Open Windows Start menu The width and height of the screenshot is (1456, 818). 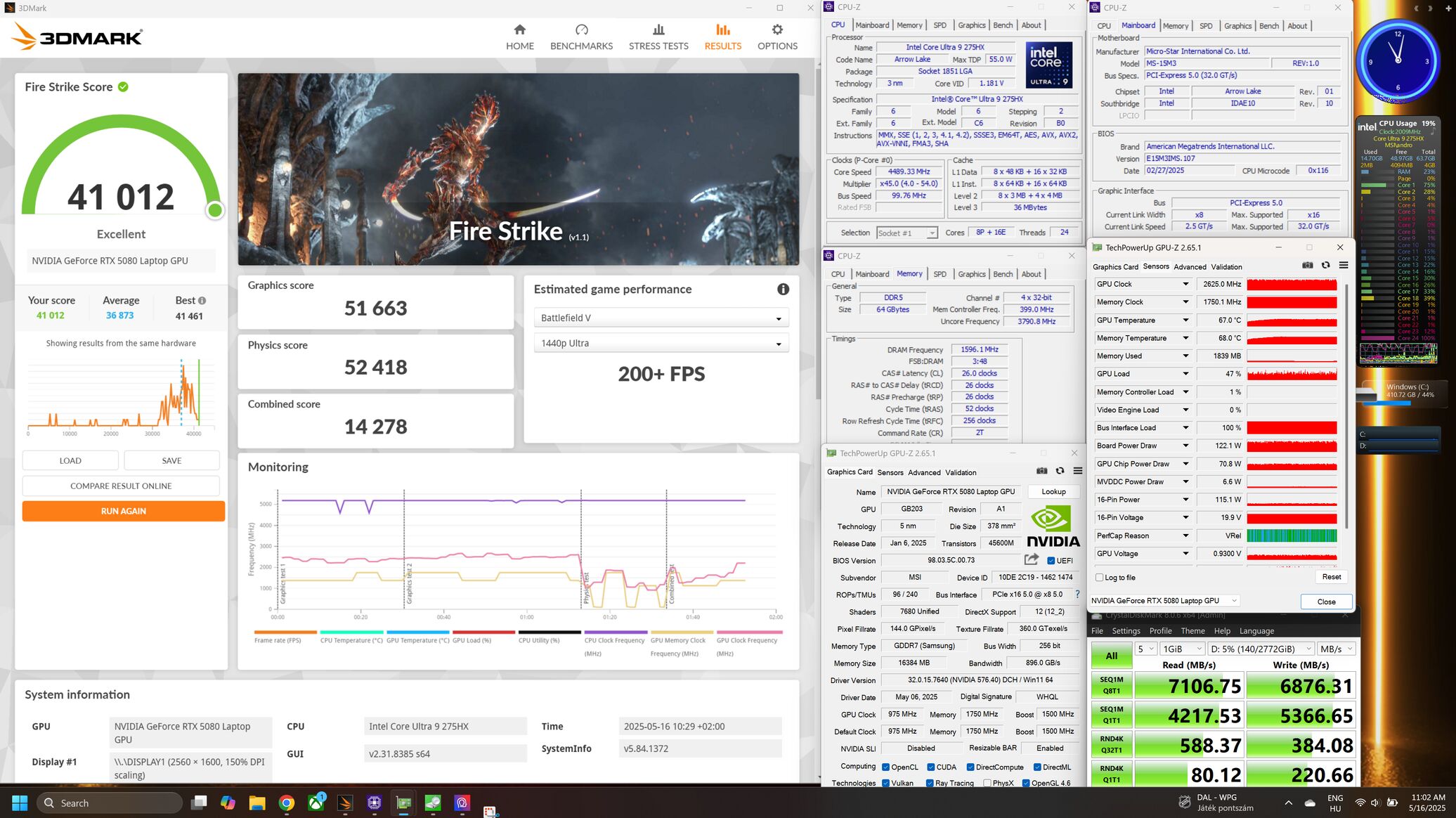[x=20, y=803]
